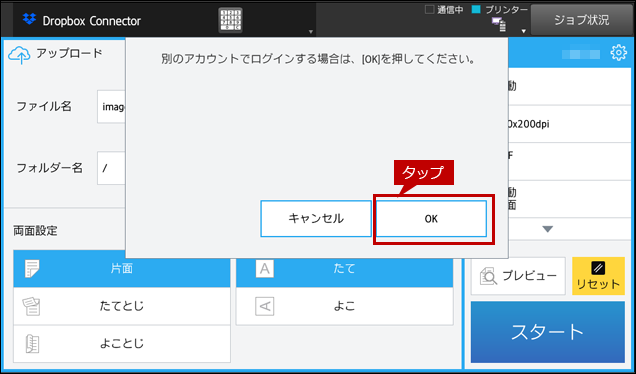Click the よこ rotated A icon
This screenshot has height=374, width=636.
[x=264, y=306]
